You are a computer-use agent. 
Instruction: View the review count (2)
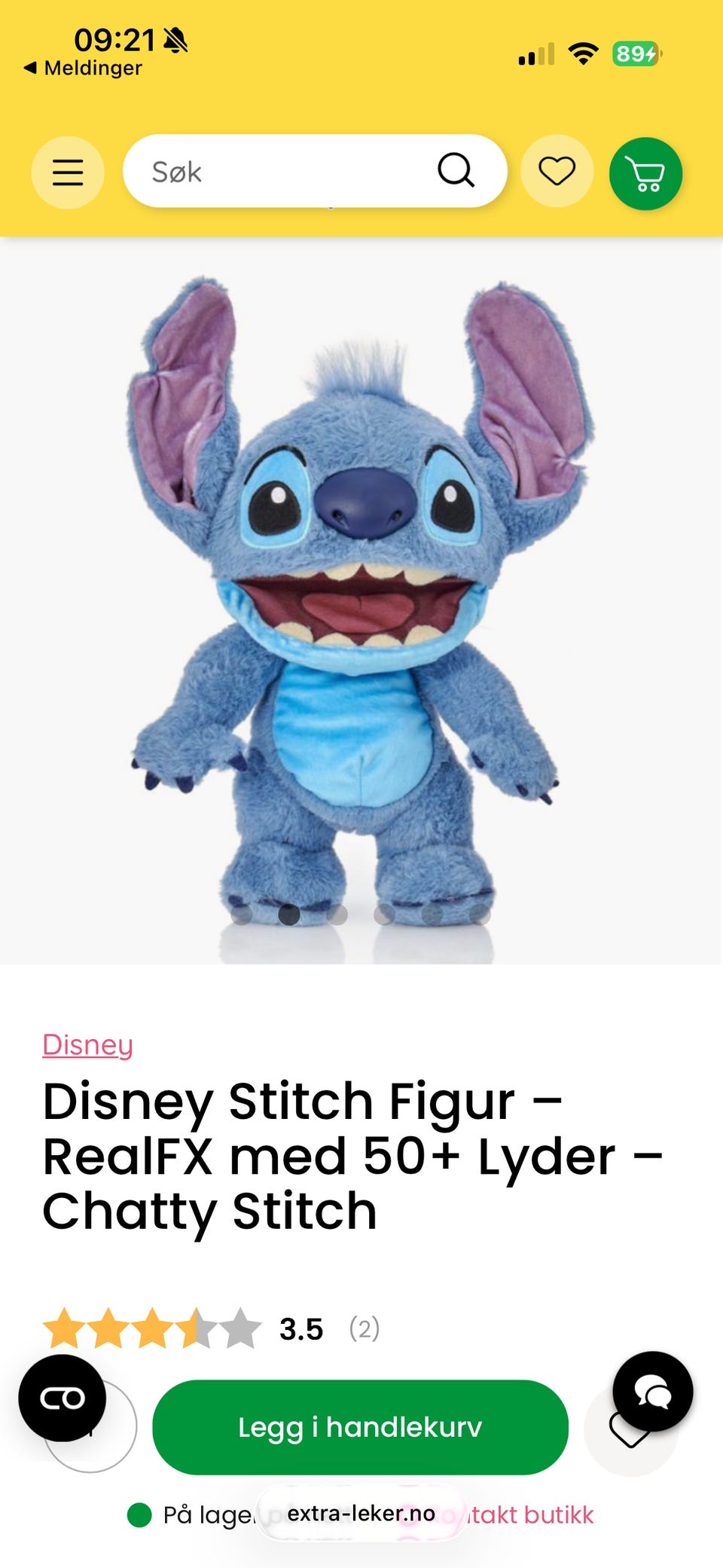[x=365, y=1328]
